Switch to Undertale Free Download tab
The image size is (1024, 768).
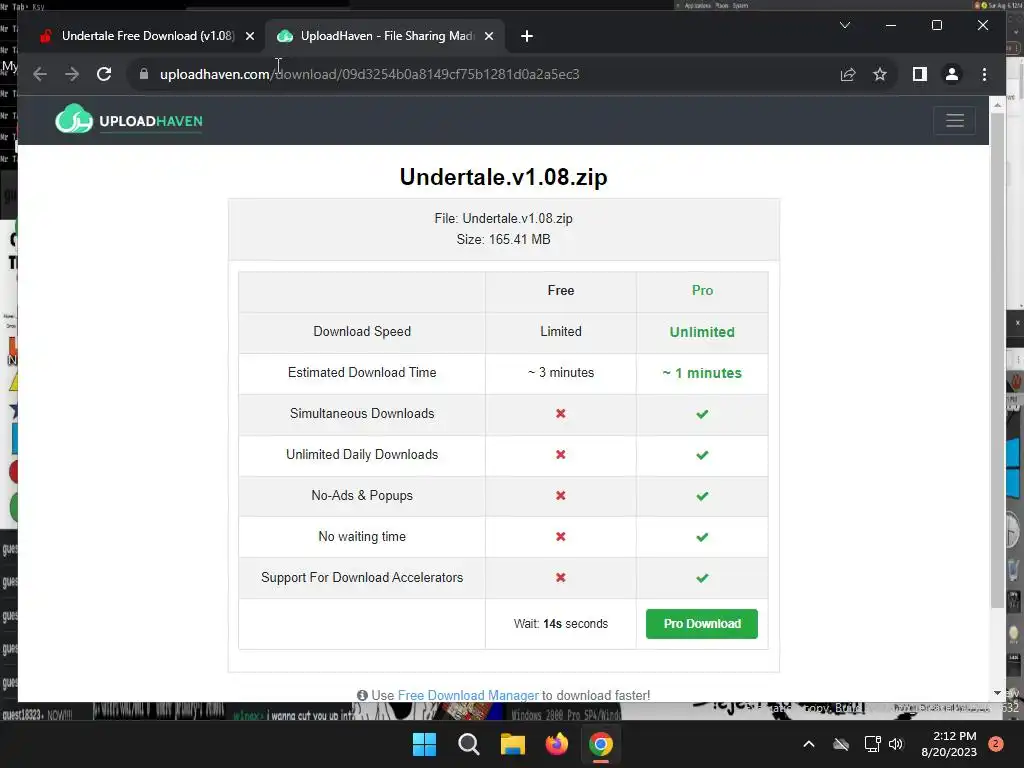click(x=147, y=36)
